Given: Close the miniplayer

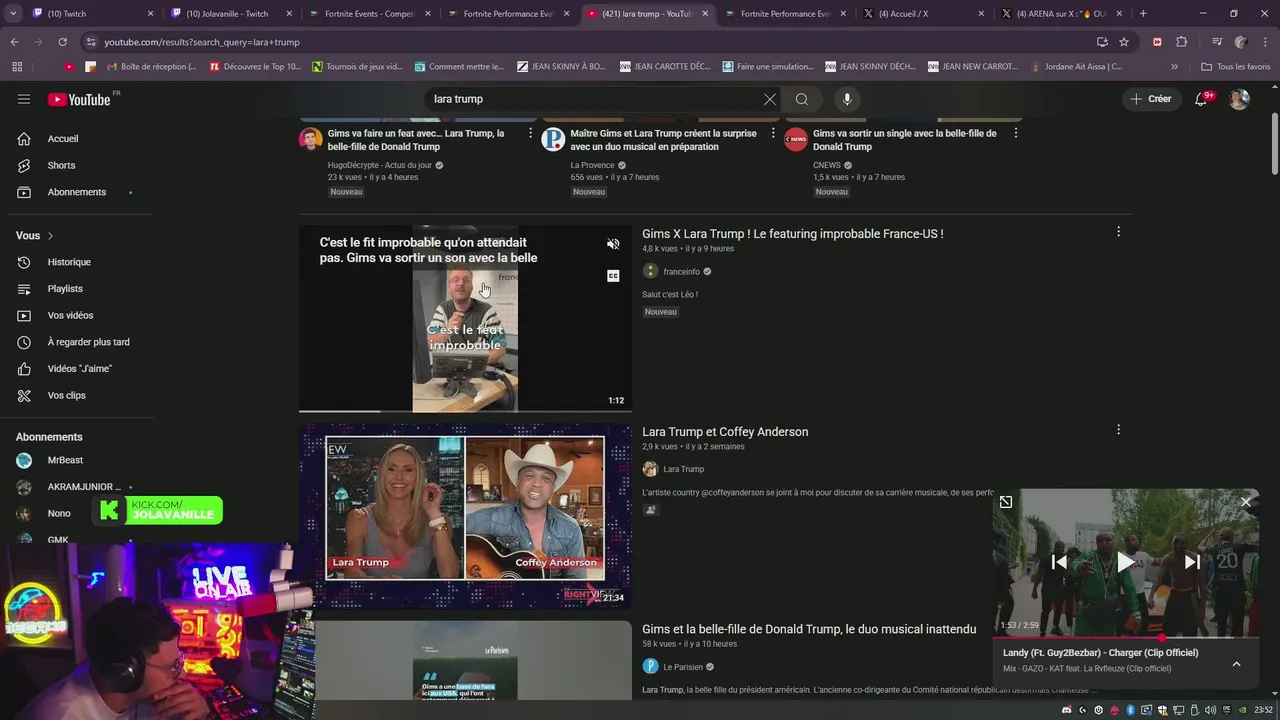Looking at the screenshot, I should (x=1246, y=502).
